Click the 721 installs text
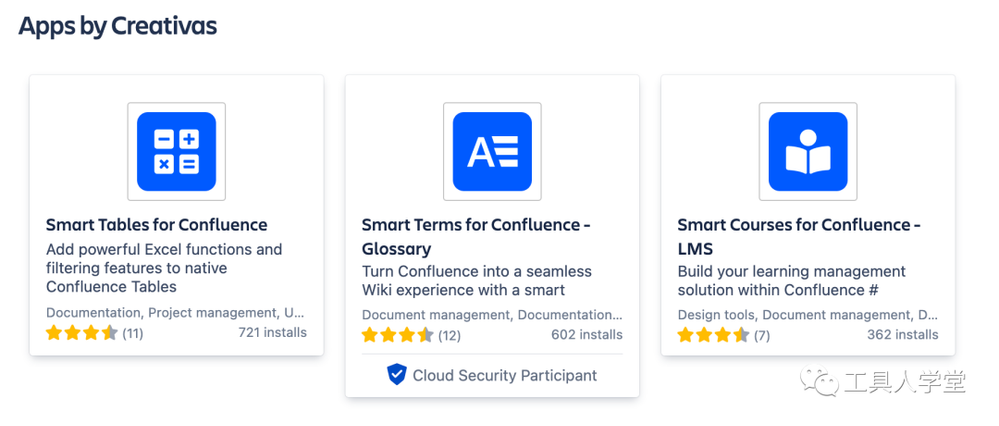This screenshot has height=426, width=999. click(273, 332)
